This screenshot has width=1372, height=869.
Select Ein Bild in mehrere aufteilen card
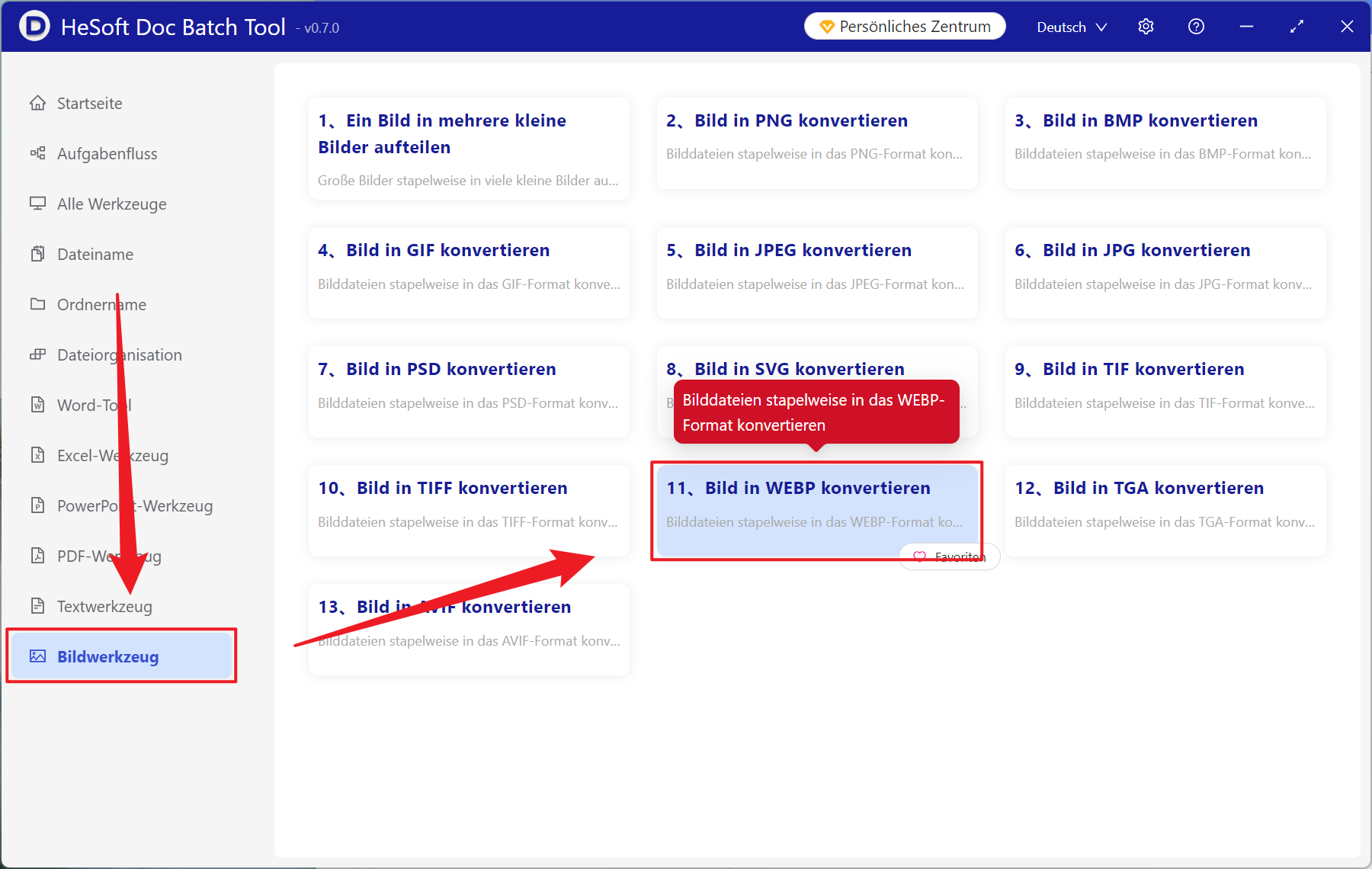click(x=468, y=148)
